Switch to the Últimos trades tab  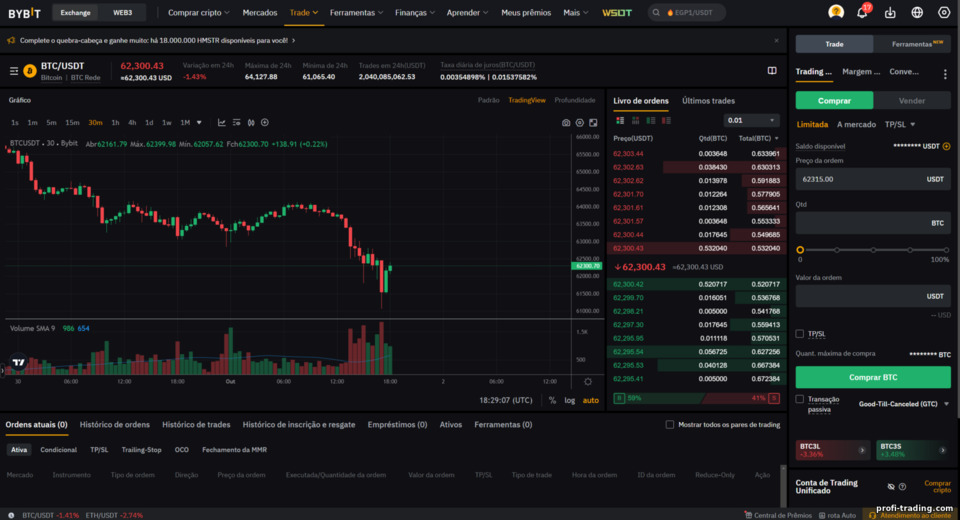click(708, 100)
